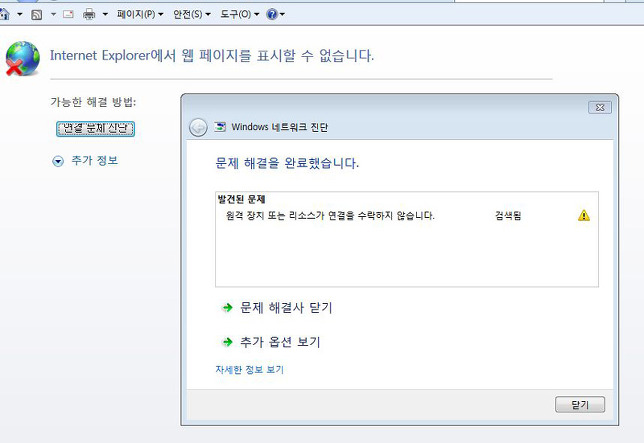This screenshot has height=443, width=644.
Task: Choose 추가 옵션 보기 option
Action: (x=271, y=342)
